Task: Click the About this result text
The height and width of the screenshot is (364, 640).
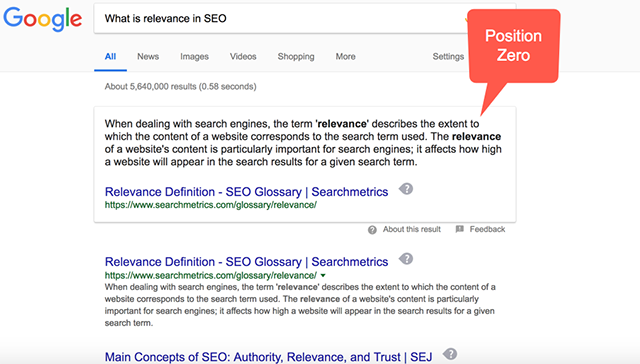Action: (411, 229)
